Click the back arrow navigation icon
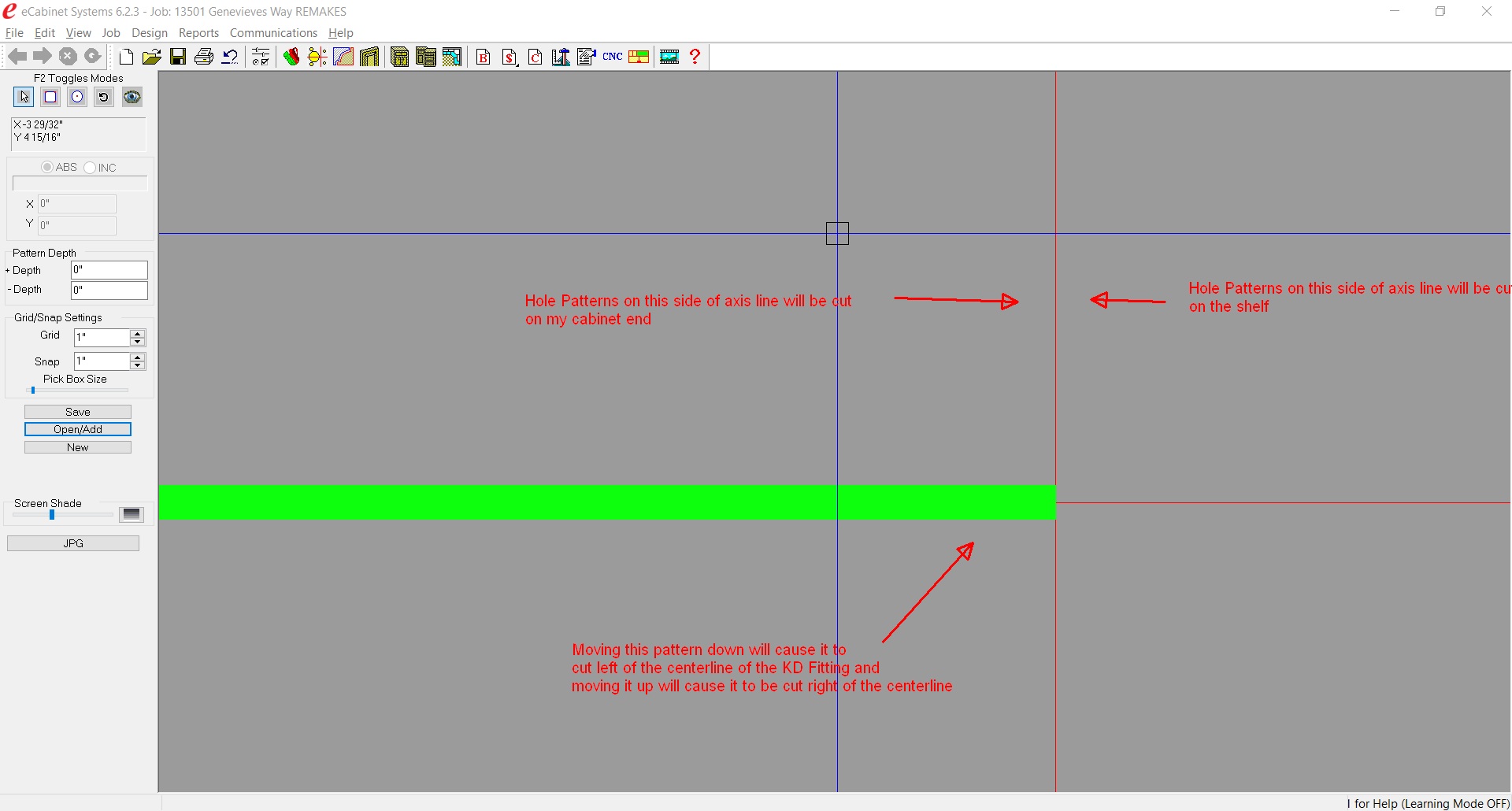Screen dimensions: 1512x811 pos(17,57)
